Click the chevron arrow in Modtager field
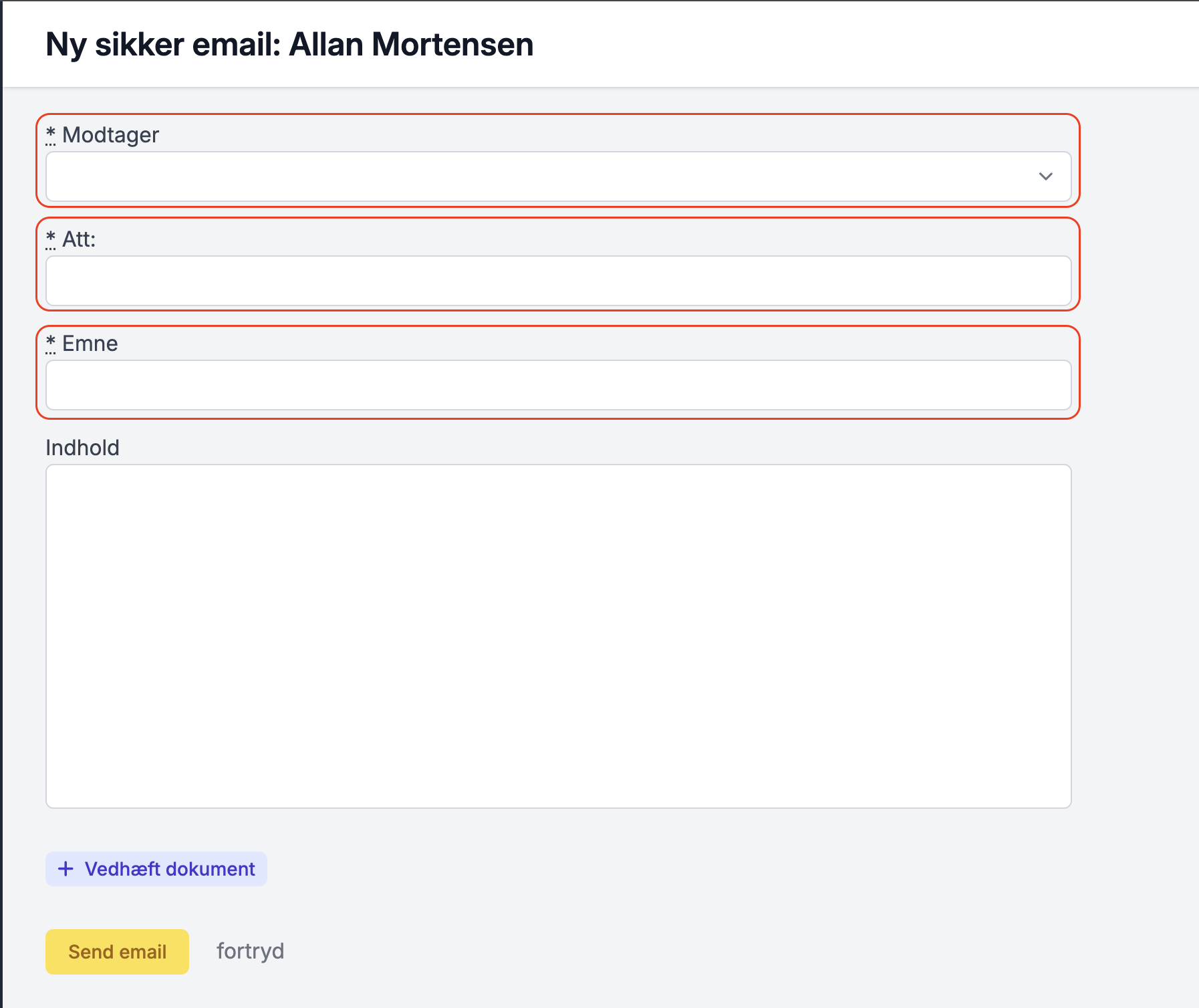 [1045, 176]
